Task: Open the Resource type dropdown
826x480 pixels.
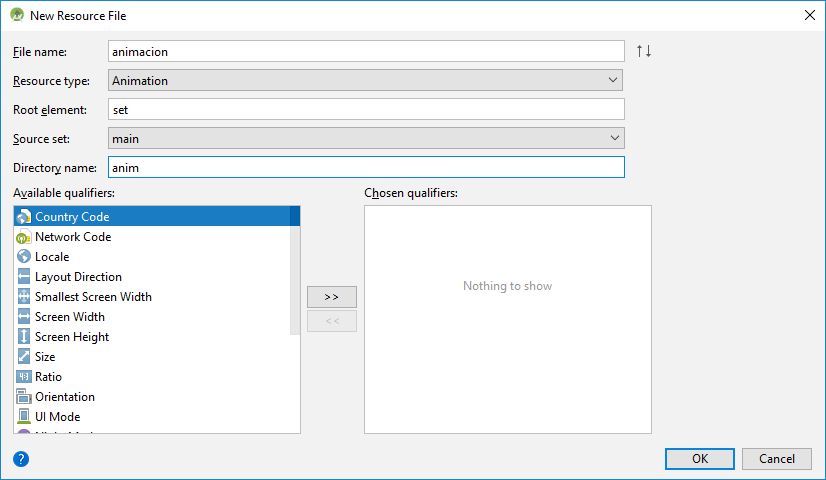Action: 366,80
